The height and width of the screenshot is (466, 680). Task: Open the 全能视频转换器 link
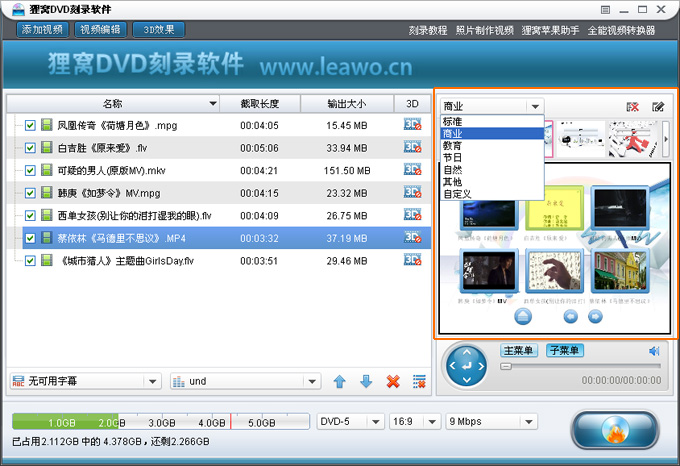coord(621,30)
